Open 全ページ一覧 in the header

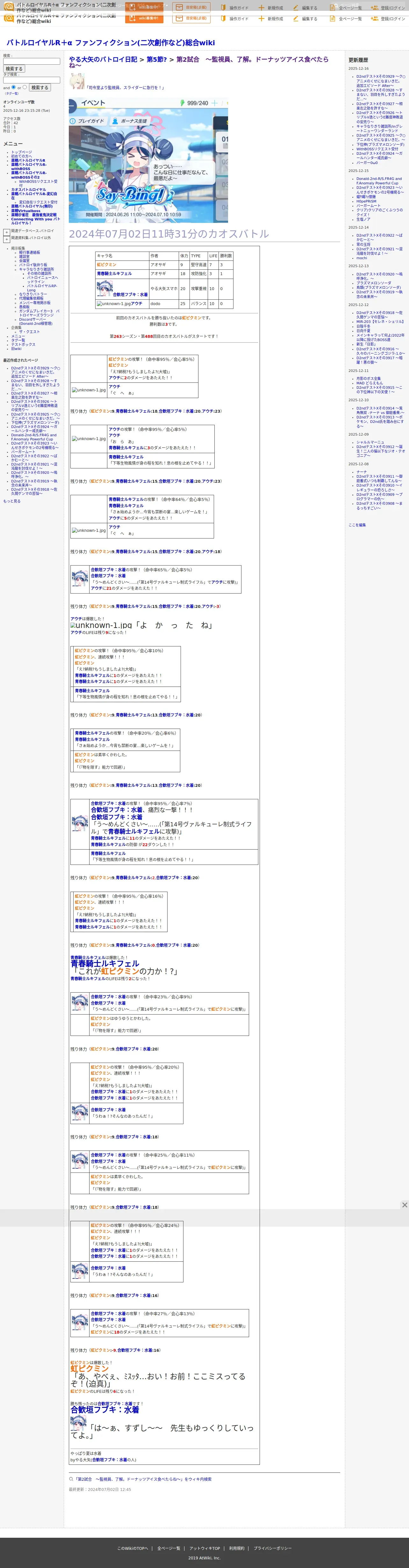[346, 19]
